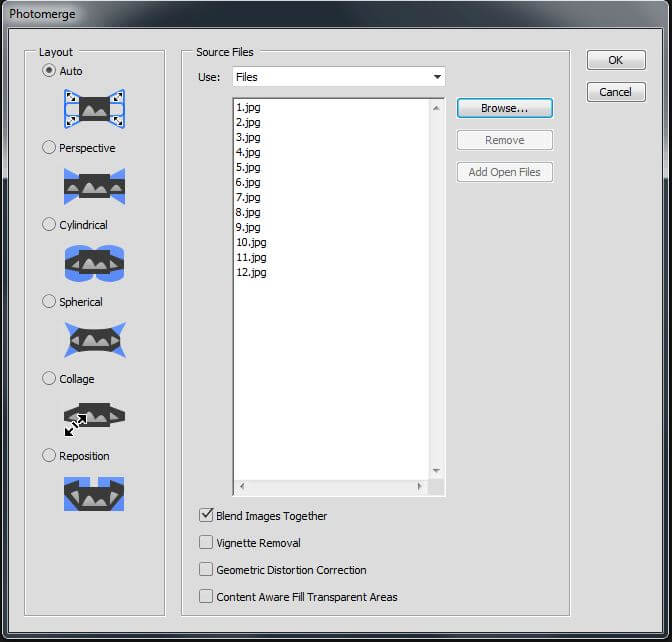
Task: Open the Use source dropdown
Action: (x=338, y=77)
